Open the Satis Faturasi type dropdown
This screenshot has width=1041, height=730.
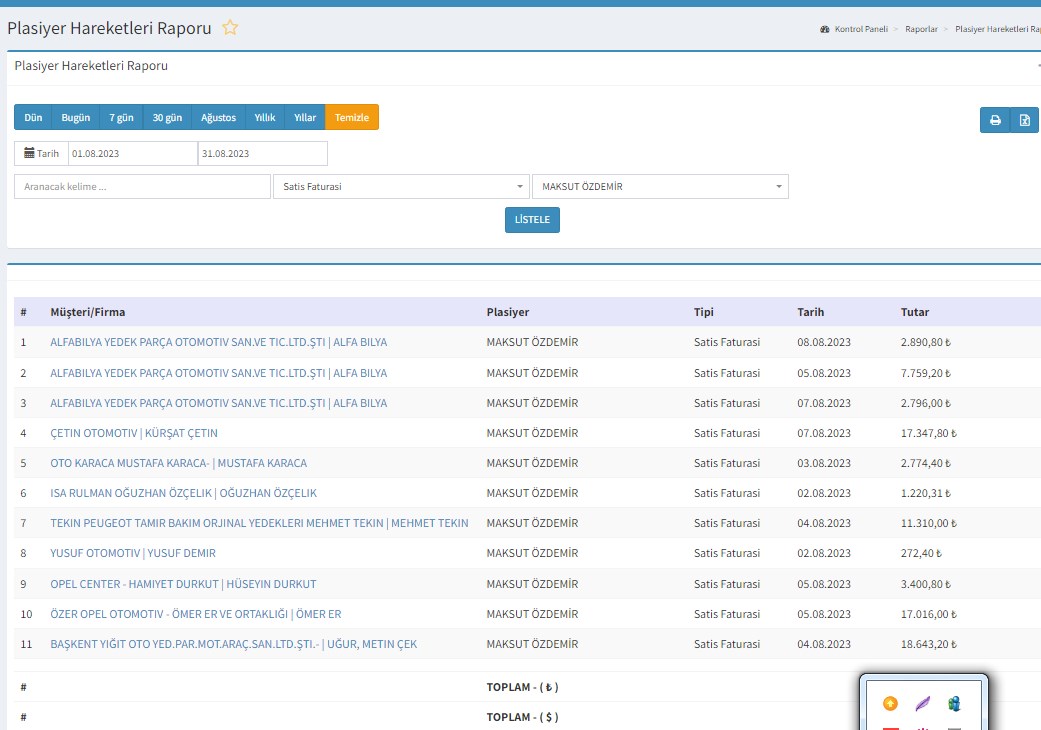tap(401, 187)
